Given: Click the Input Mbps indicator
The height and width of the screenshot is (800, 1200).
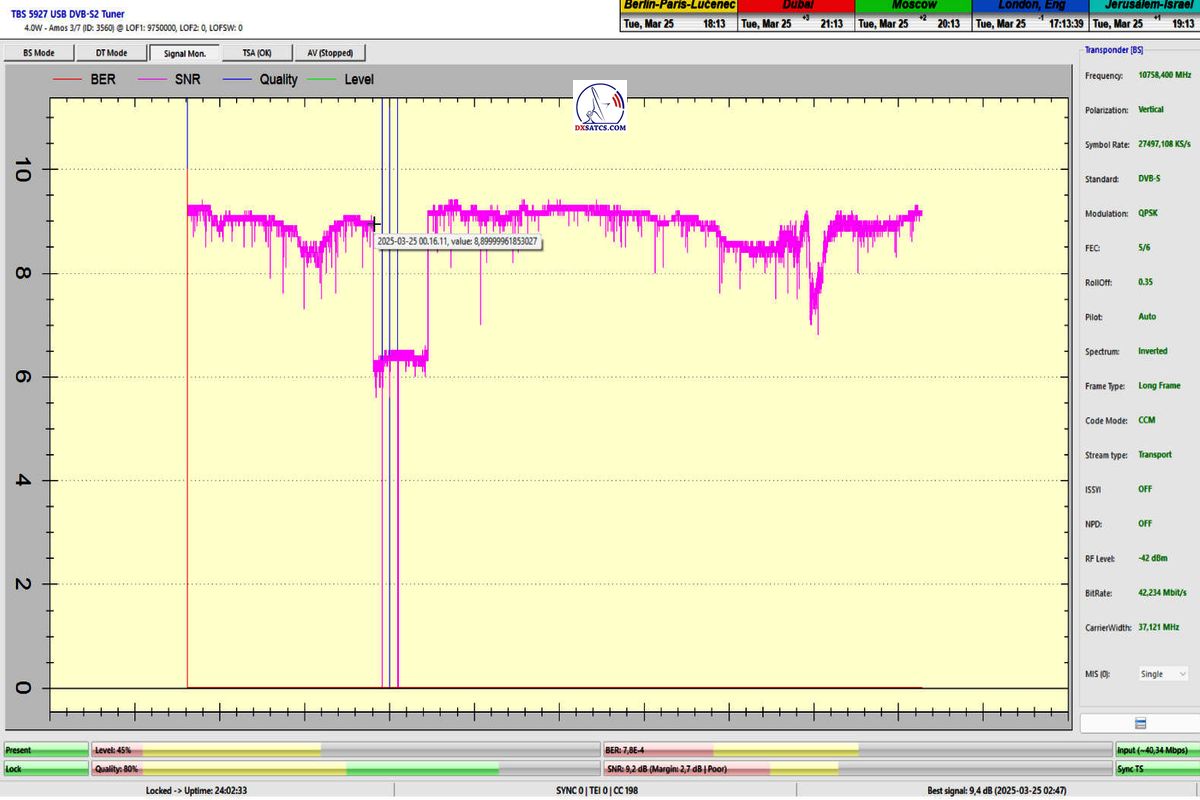Looking at the screenshot, I should pyautogui.click(x=1156, y=749).
